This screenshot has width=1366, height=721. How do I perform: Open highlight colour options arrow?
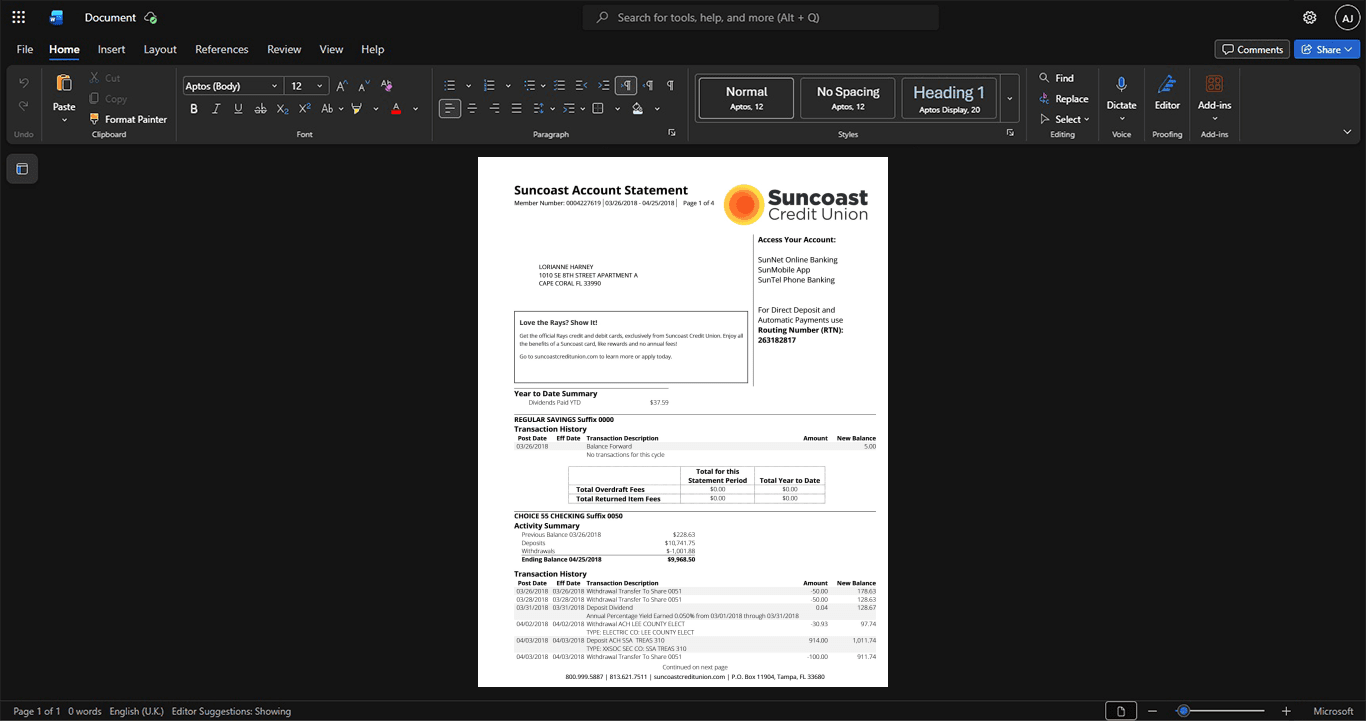pyautogui.click(x=376, y=108)
